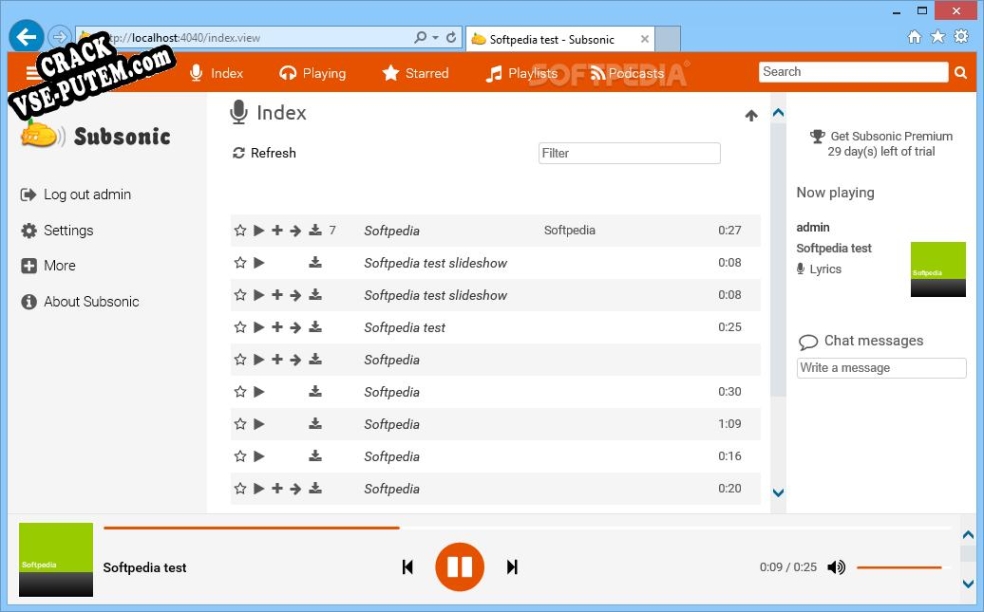The height and width of the screenshot is (612, 984).
Task: Click the search magnifier button
Action: click(x=961, y=72)
